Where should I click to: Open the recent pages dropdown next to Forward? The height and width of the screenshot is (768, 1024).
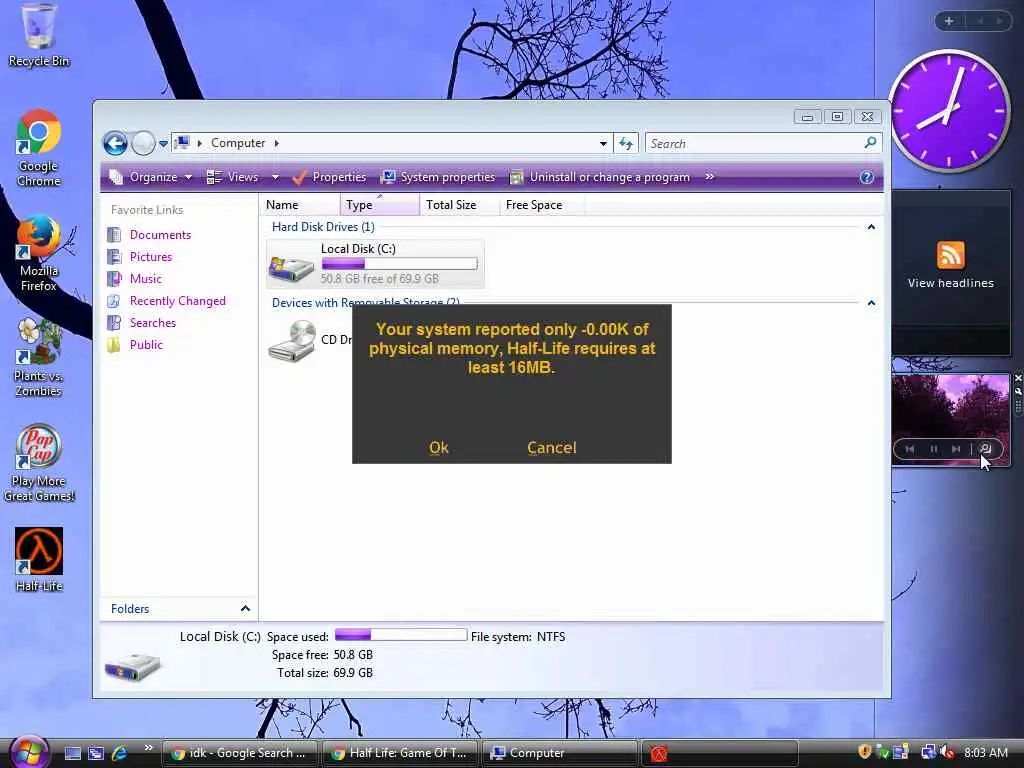[163, 144]
